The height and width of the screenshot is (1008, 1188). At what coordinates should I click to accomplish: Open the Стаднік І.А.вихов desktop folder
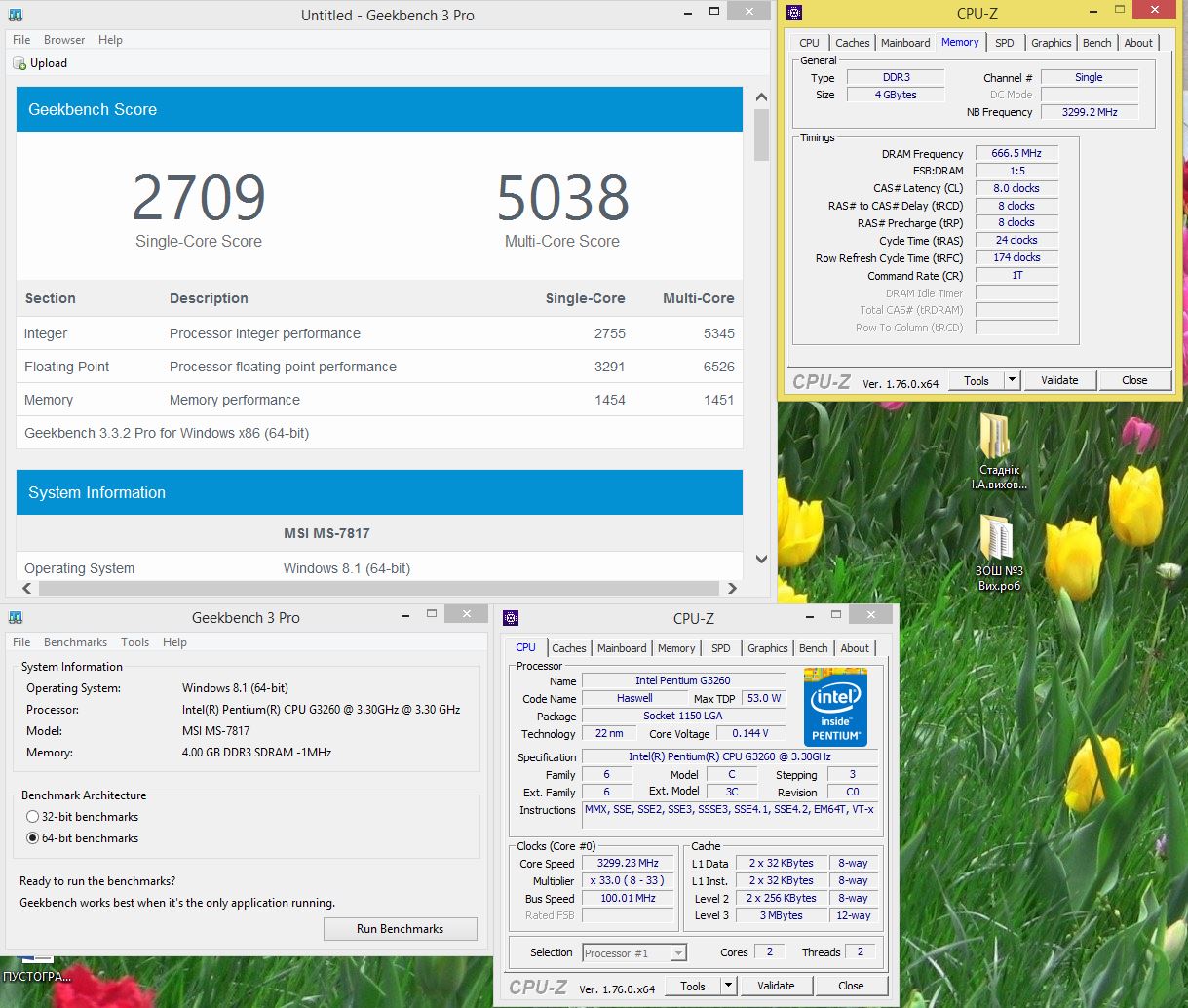pos(998,451)
